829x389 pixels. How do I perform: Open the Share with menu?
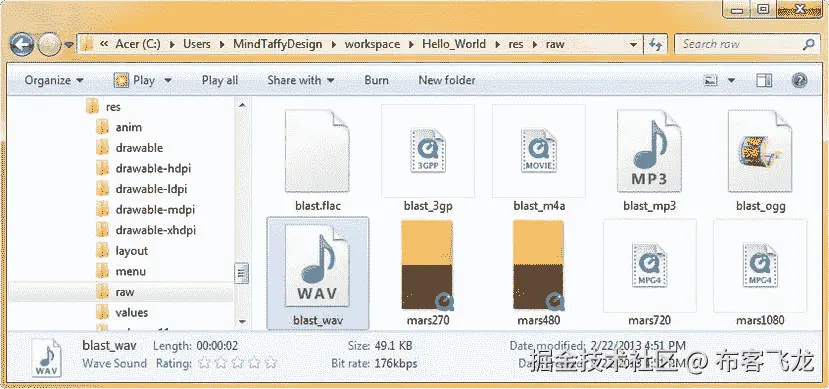click(x=300, y=80)
